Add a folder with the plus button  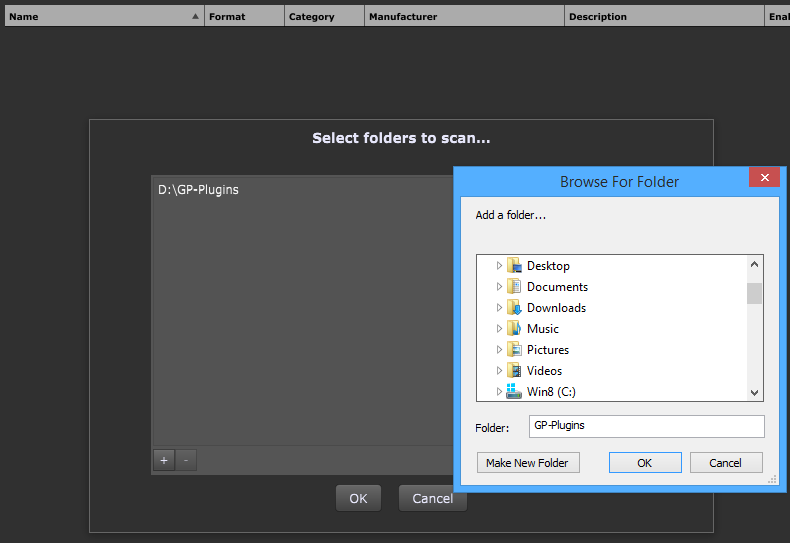click(x=164, y=460)
